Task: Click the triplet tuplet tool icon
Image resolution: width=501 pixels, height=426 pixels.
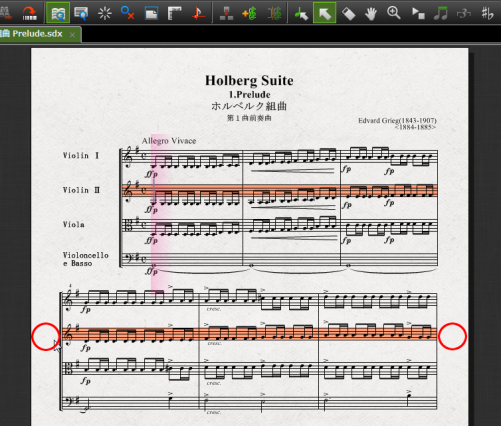Action: pyautogui.click(x=464, y=13)
